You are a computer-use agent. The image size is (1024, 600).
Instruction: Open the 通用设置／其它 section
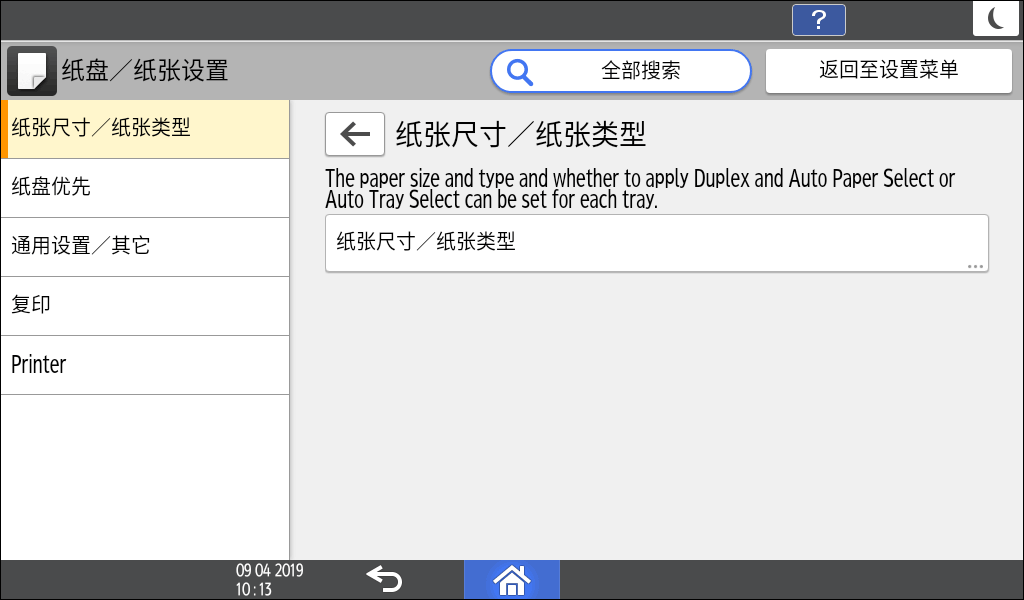coord(145,246)
